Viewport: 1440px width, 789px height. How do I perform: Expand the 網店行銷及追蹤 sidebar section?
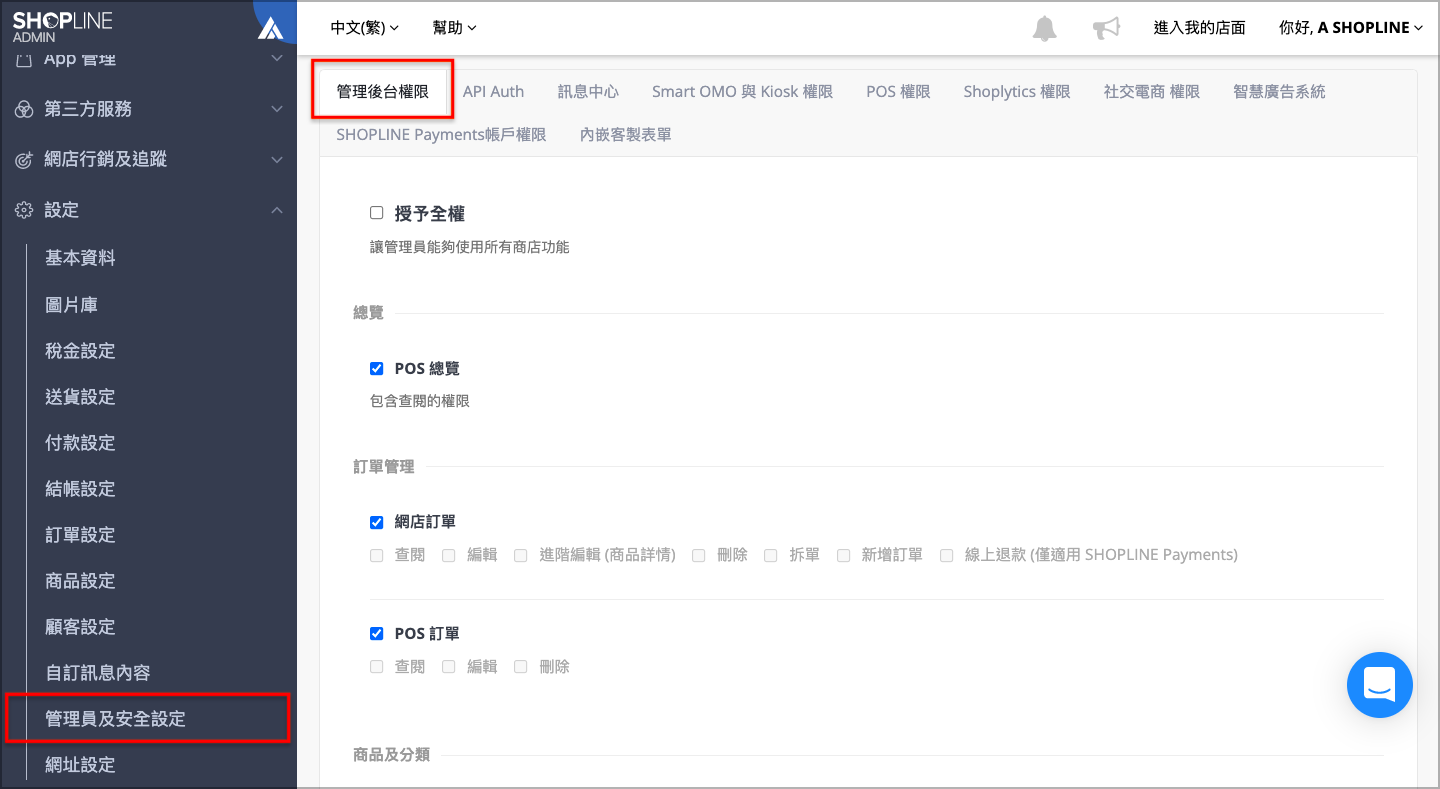tap(148, 159)
